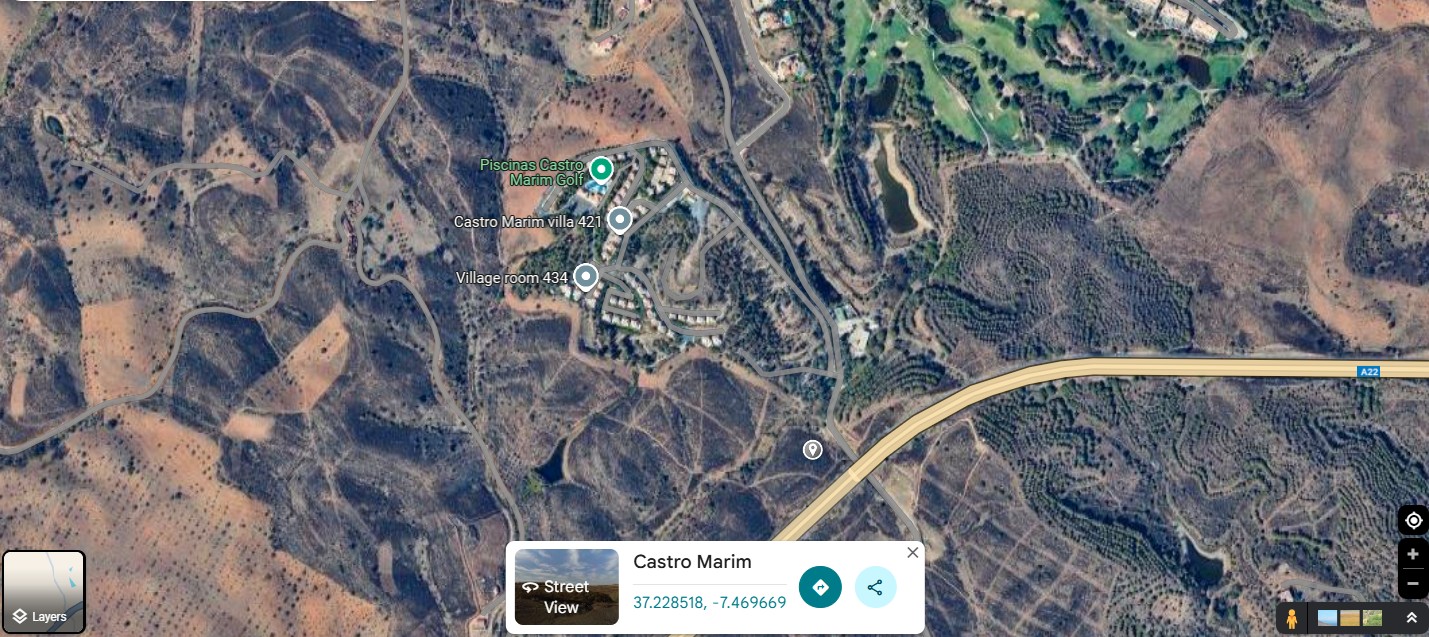Click the coordinates 37.228518, -7.469669 link
This screenshot has width=1429, height=637.
(709, 602)
